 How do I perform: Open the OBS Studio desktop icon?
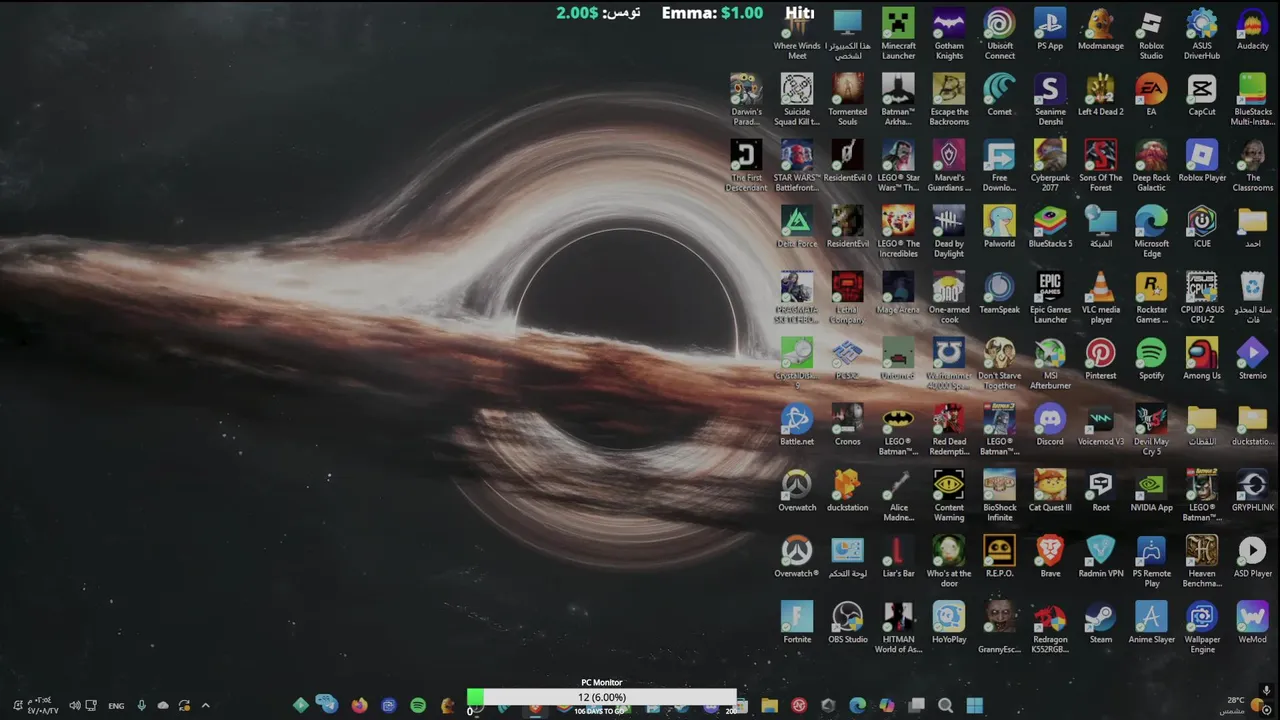pos(847,623)
